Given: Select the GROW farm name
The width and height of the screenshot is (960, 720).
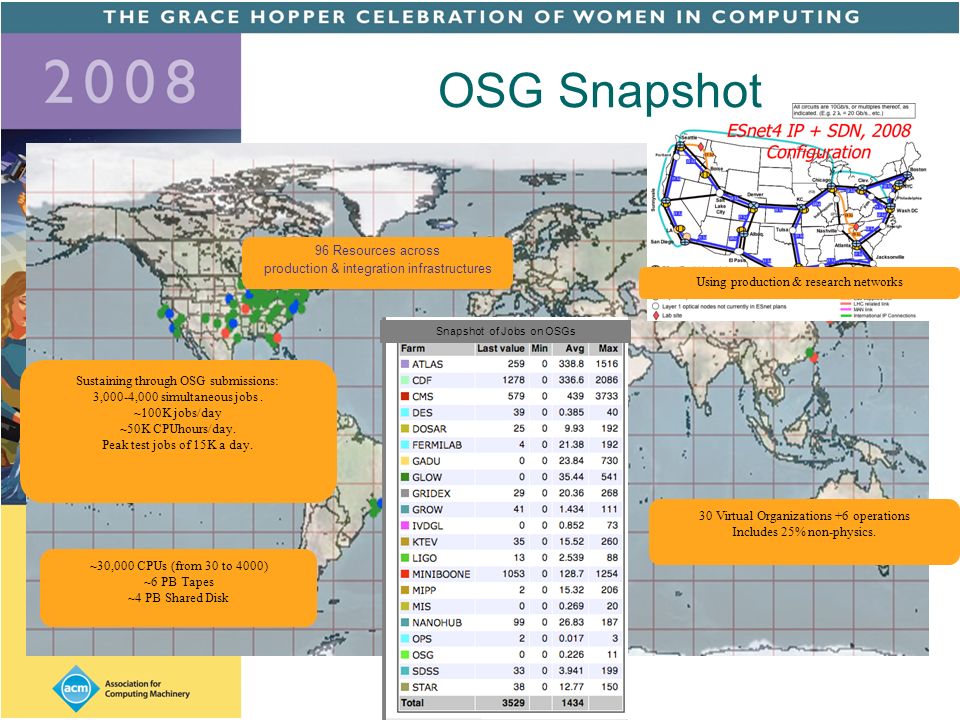Looking at the screenshot, I should pos(427,509).
